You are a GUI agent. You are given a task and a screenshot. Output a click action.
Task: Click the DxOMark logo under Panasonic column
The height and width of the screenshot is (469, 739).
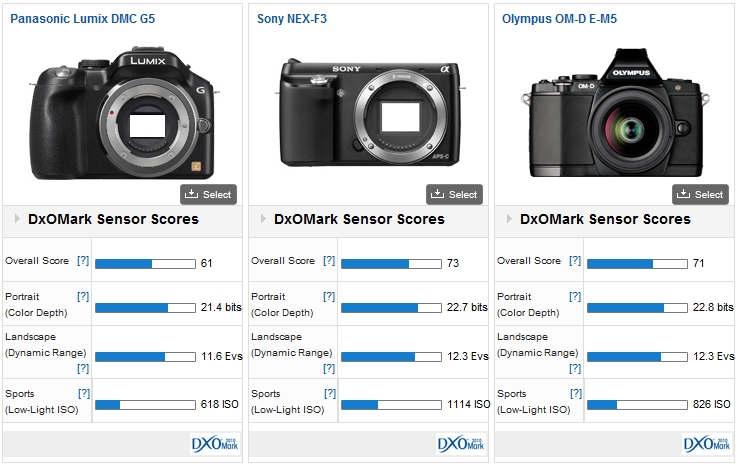(x=215, y=444)
